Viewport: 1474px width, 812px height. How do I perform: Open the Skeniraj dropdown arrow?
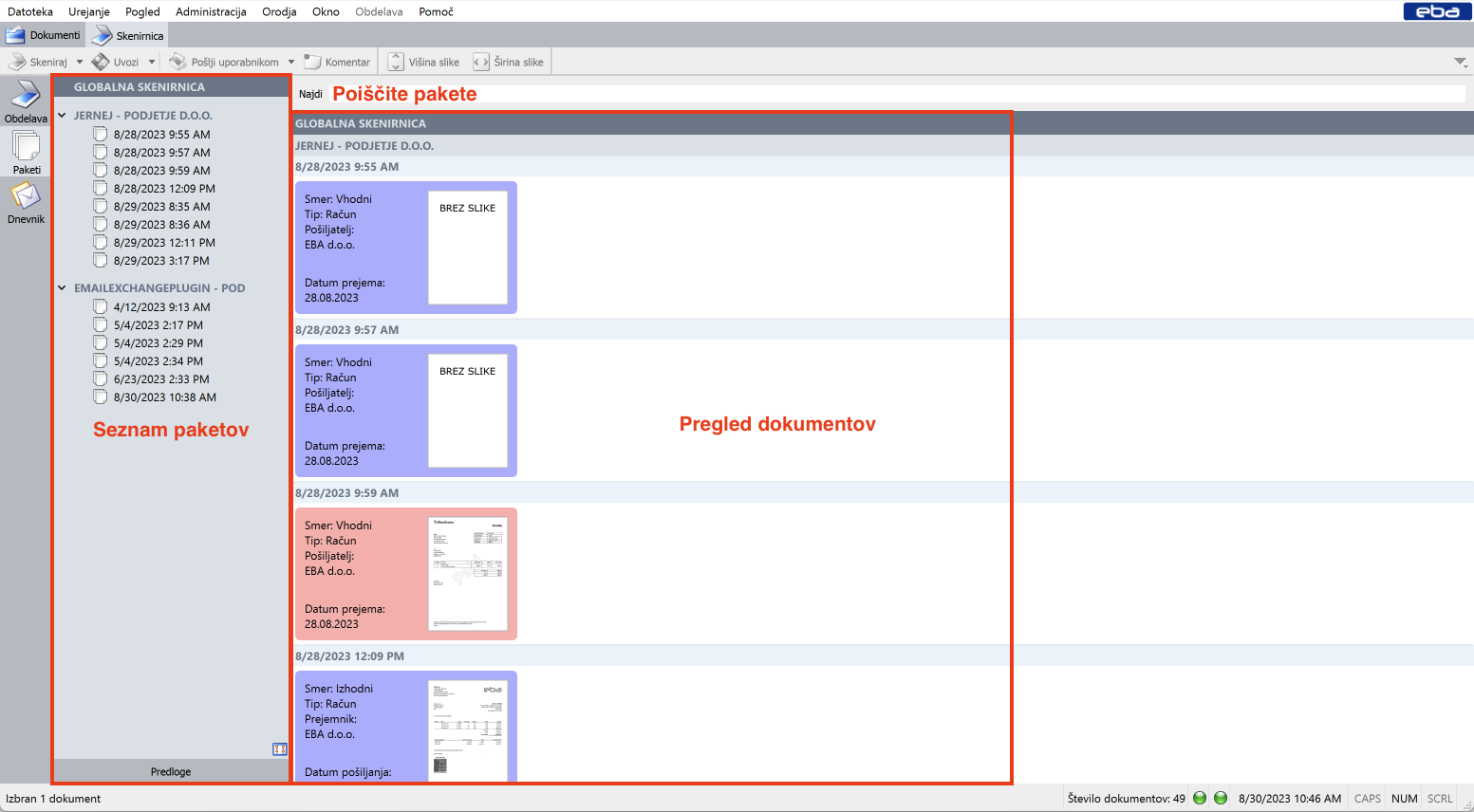pos(80,62)
